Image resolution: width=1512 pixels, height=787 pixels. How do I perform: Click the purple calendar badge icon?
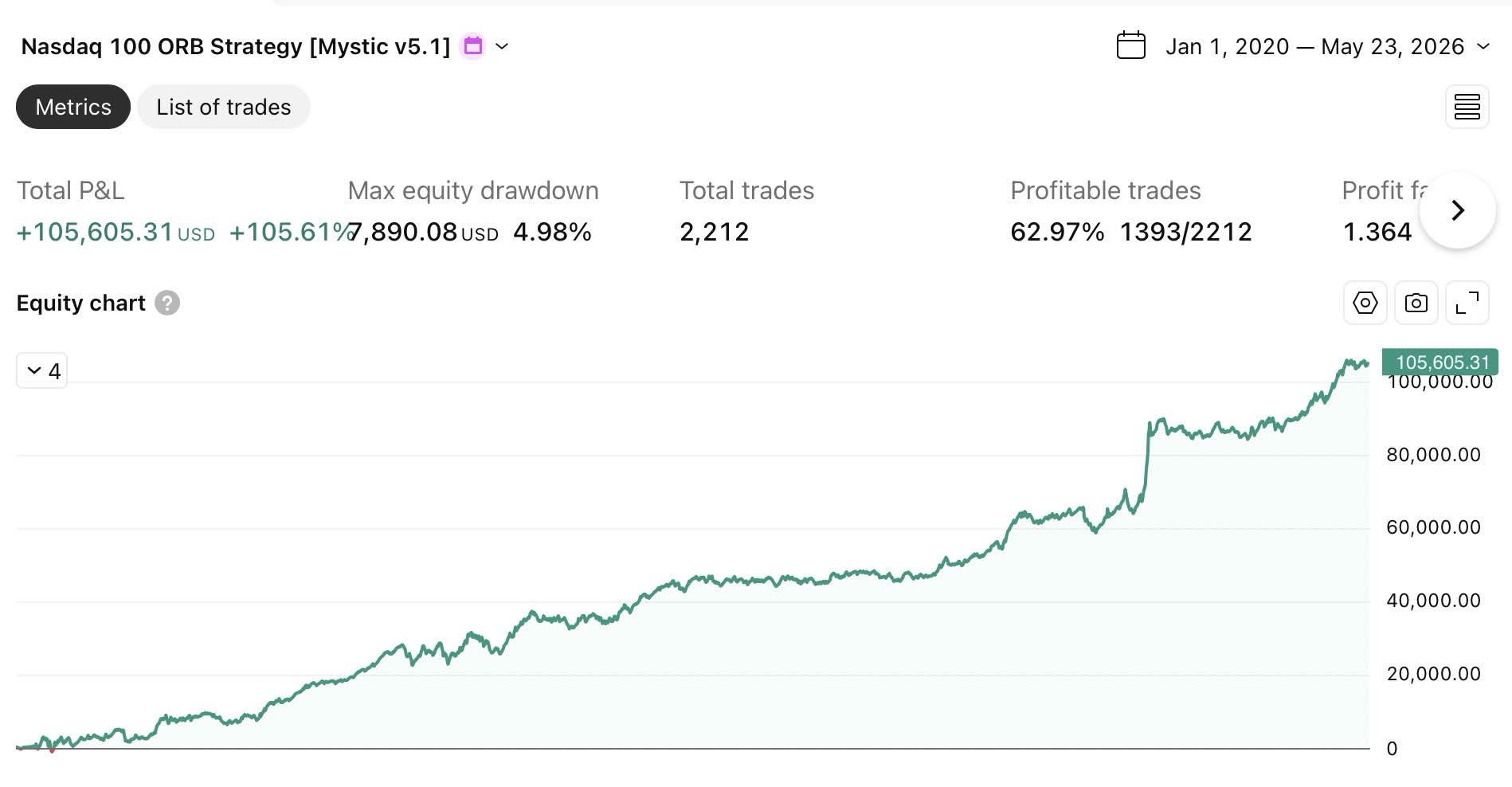pos(473,46)
